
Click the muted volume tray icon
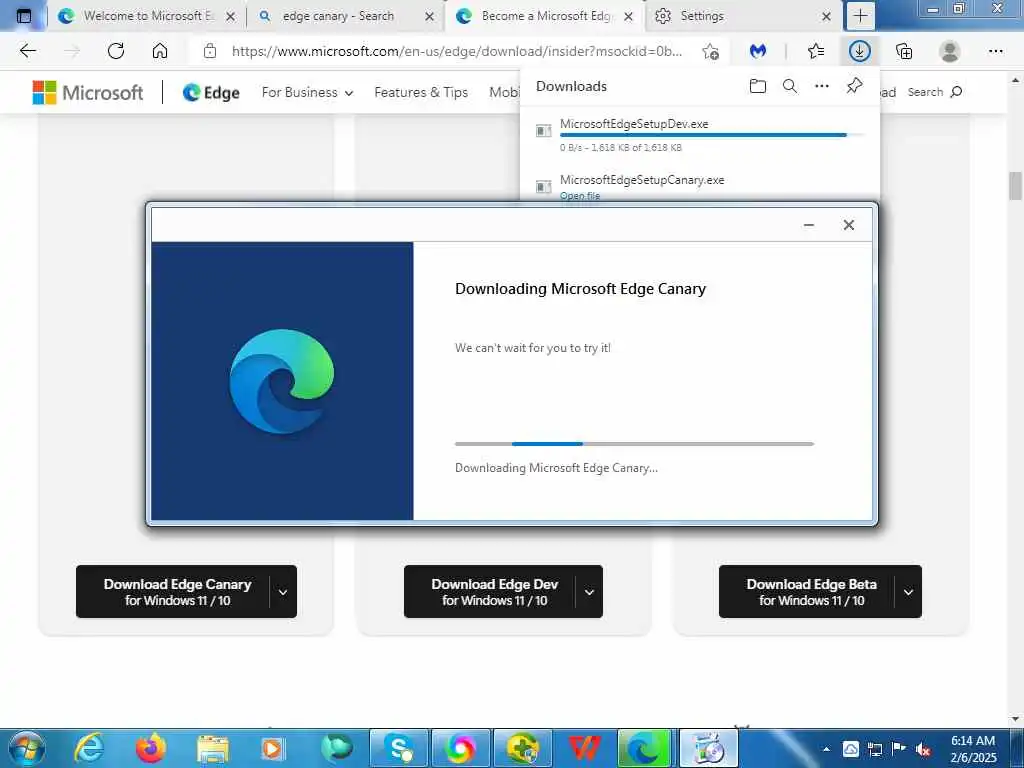click(x=923, y=749)
